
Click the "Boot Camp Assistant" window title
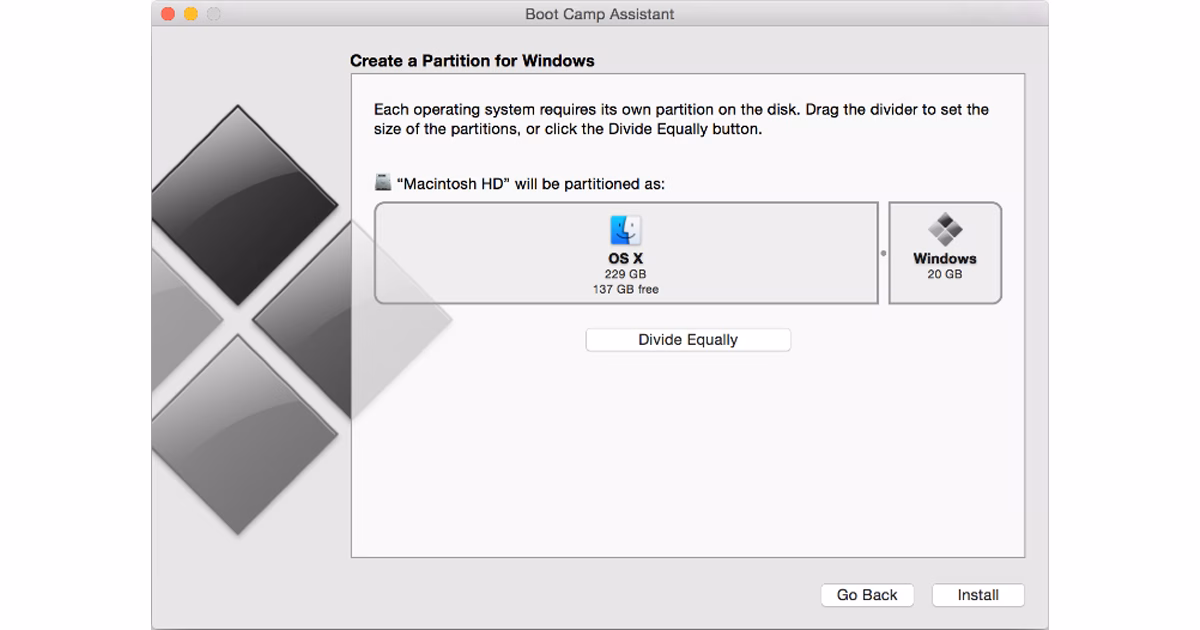tap(600, 14)
